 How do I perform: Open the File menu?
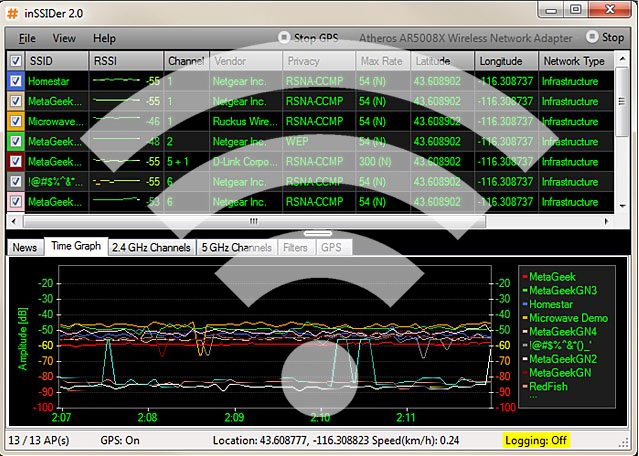27,38
